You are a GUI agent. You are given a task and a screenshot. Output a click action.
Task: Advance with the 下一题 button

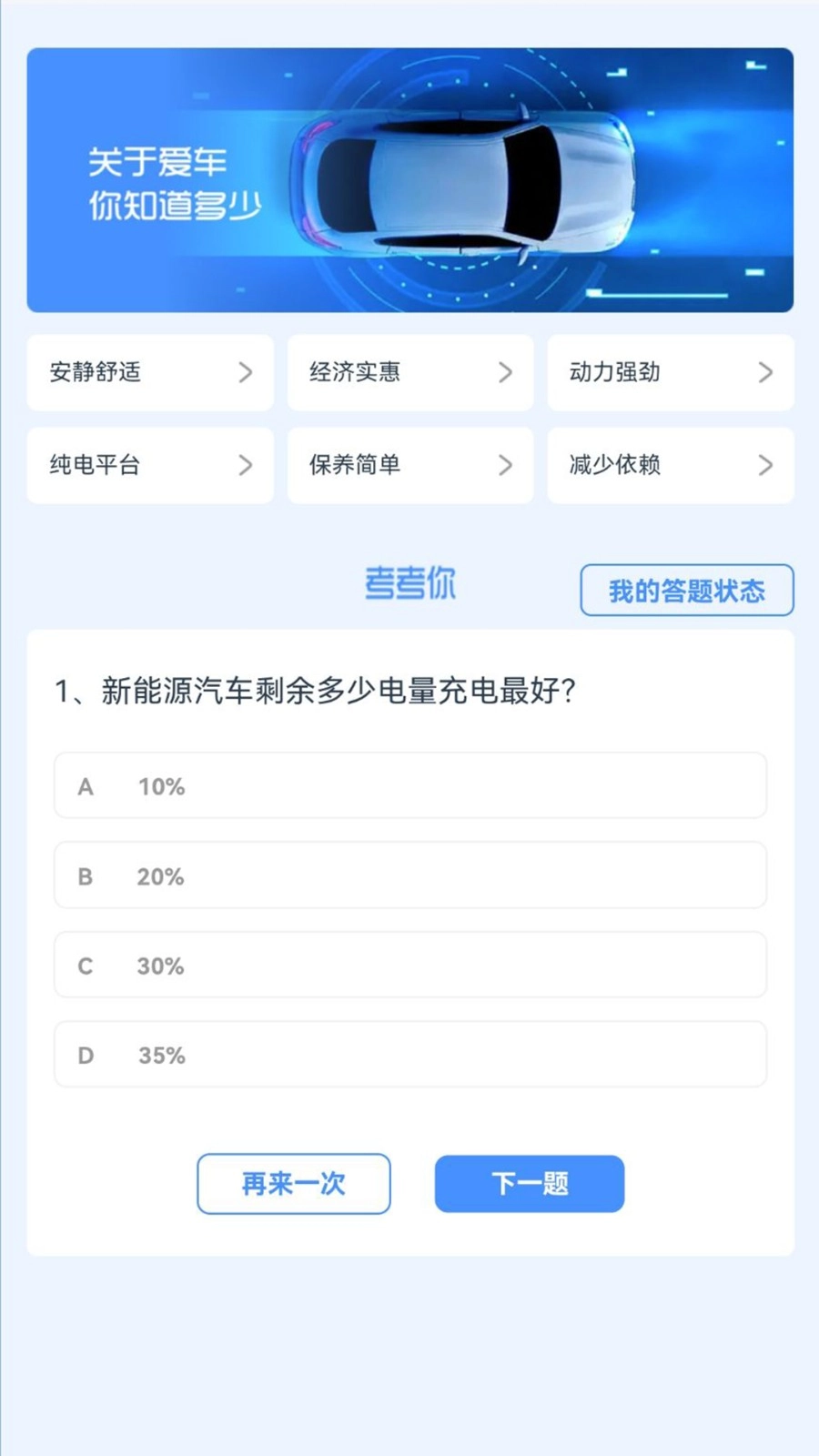pos(529,1184)
